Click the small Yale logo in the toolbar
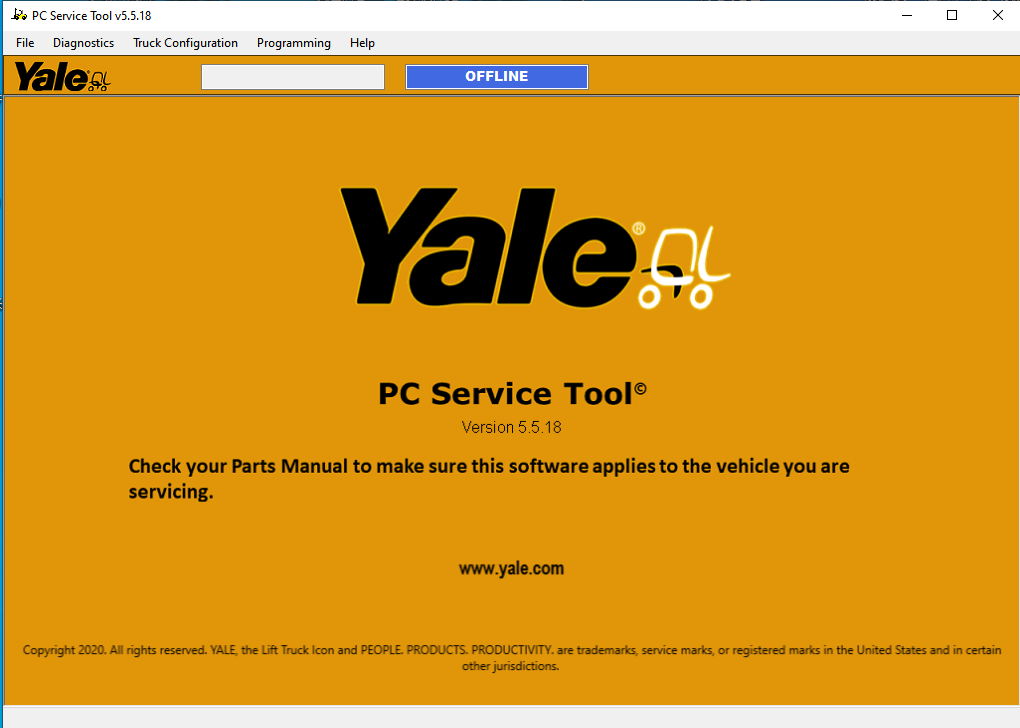1020x728 pixels. click(x=51, y=77)
